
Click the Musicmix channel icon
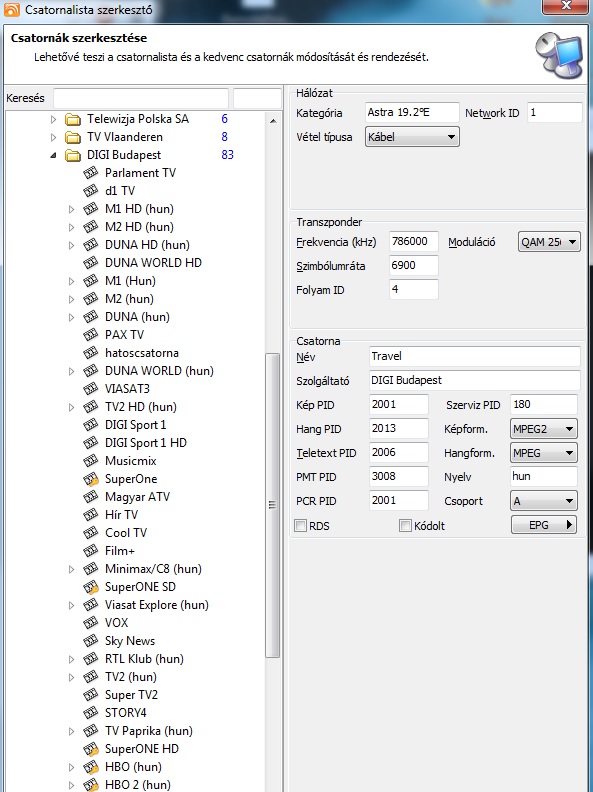coord(90,461)
